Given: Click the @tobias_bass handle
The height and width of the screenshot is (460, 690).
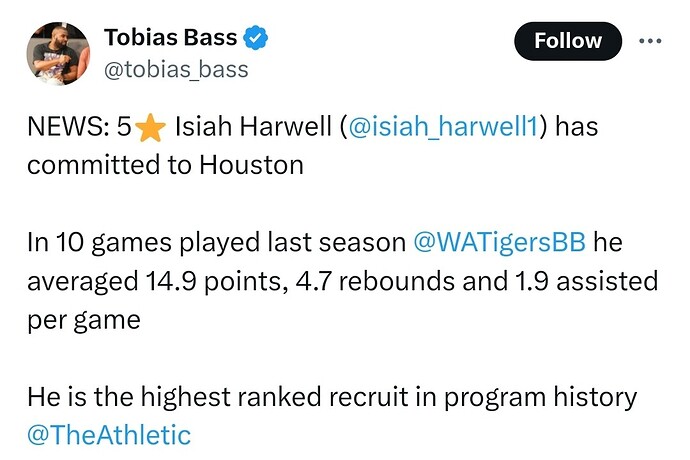Looking at the screenshot, I should (x=176, y=70).
